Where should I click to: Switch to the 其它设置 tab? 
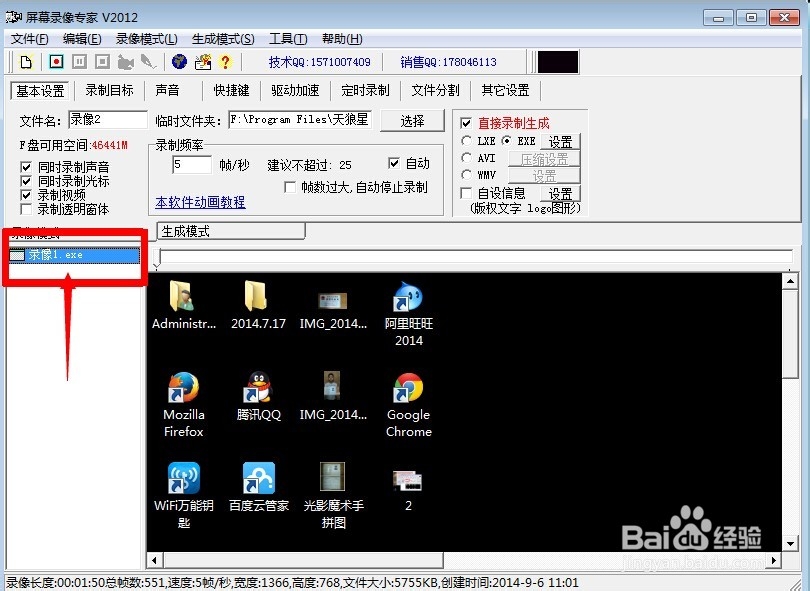(x=506, y=90)
